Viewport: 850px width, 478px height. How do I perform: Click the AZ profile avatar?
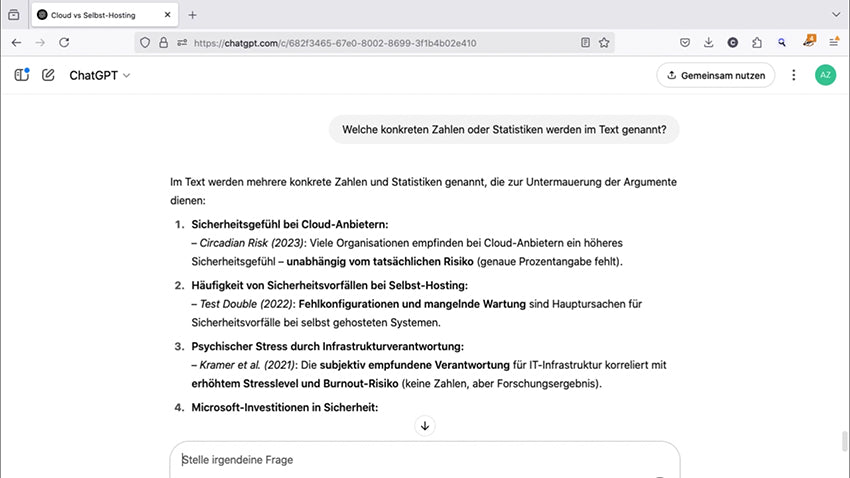click(825, 75)
